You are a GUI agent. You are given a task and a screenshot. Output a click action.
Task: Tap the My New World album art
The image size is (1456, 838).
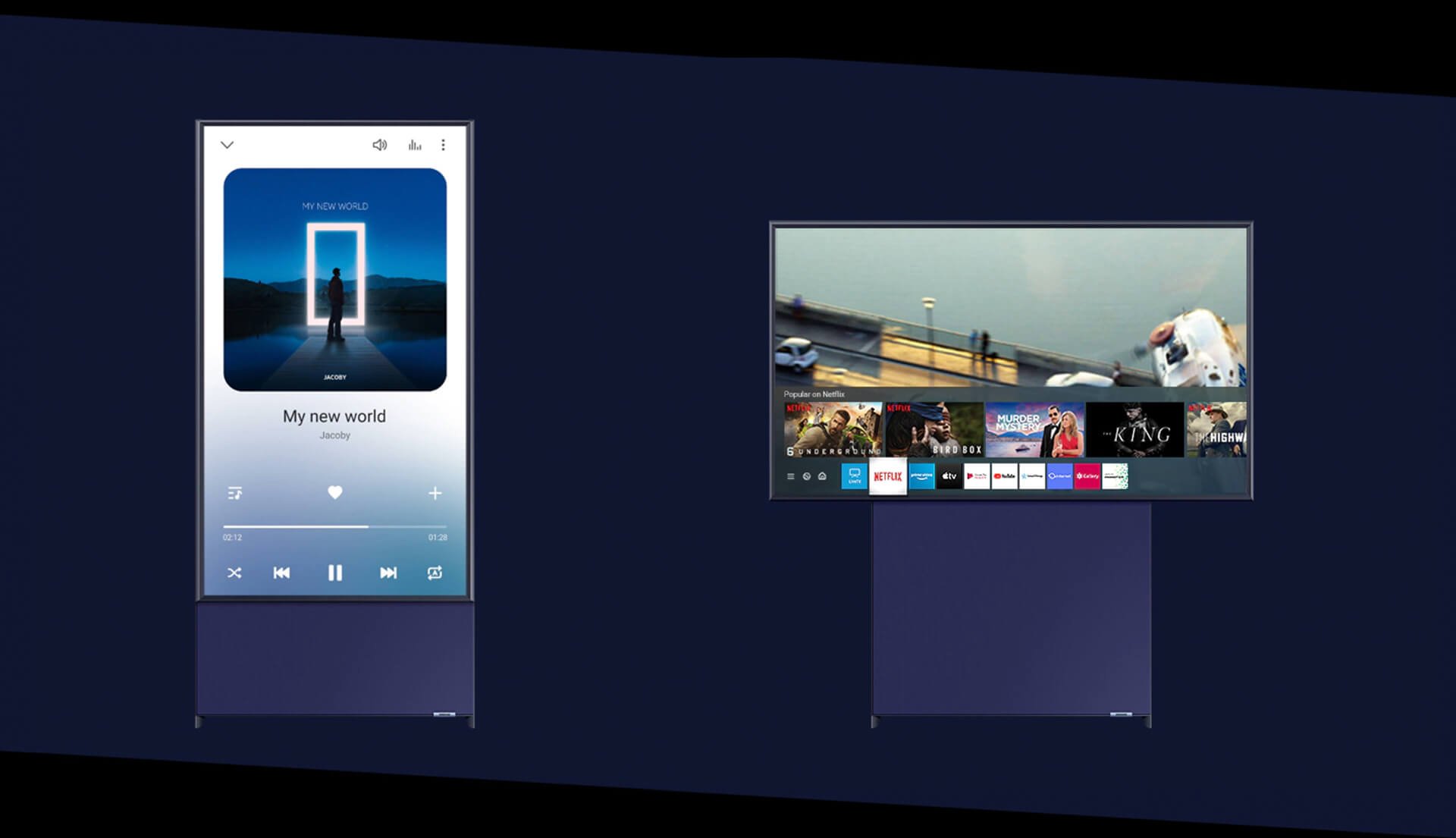click(334, 280)
